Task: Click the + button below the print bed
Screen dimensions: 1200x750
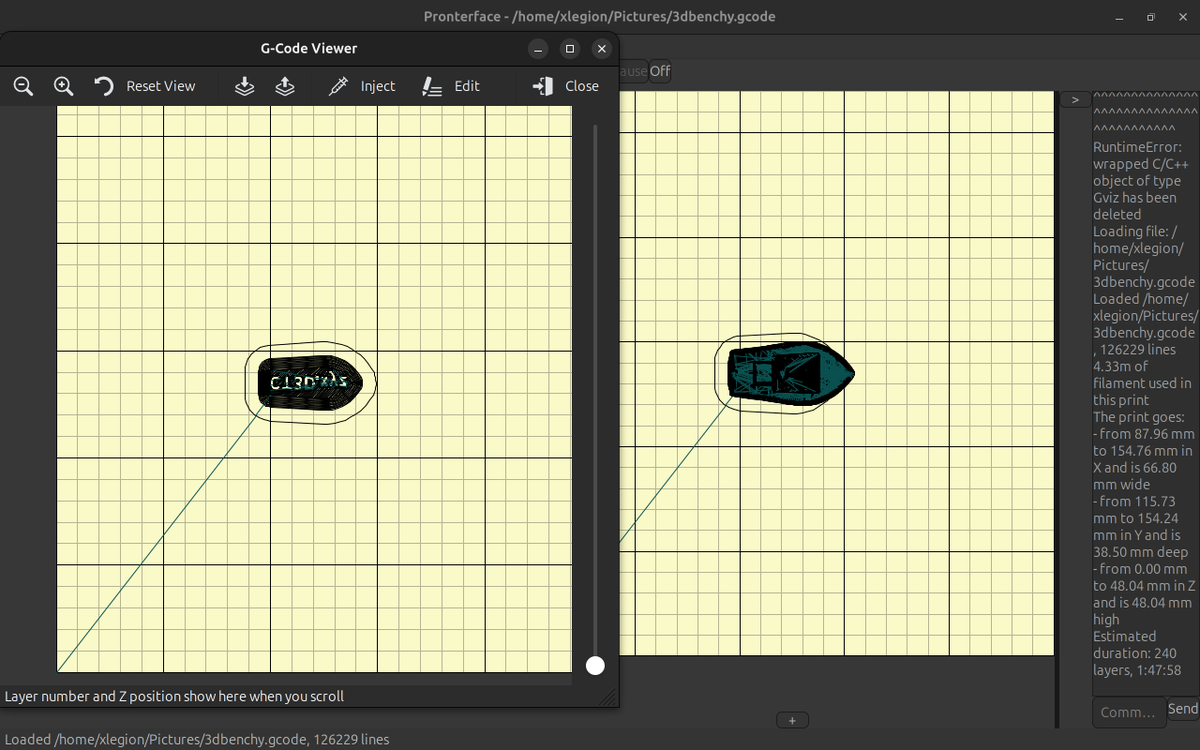Action: (x=792, y=720)
